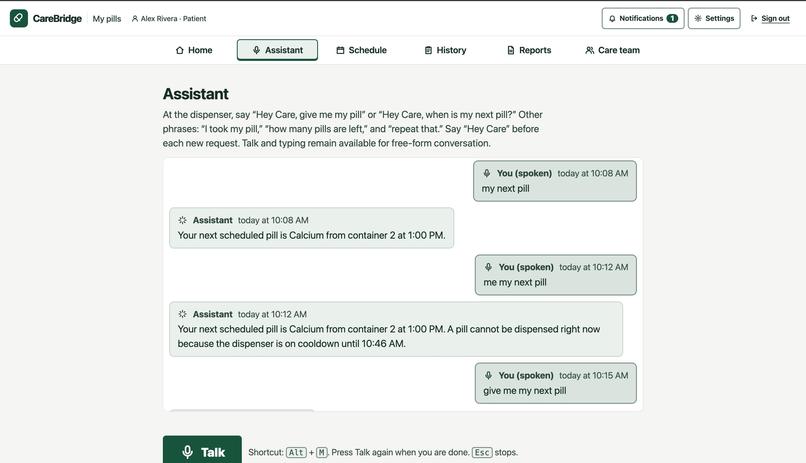
Task: Click the sparkle icon on 10:12 AM Assistant reply
Action: [182, 314]
